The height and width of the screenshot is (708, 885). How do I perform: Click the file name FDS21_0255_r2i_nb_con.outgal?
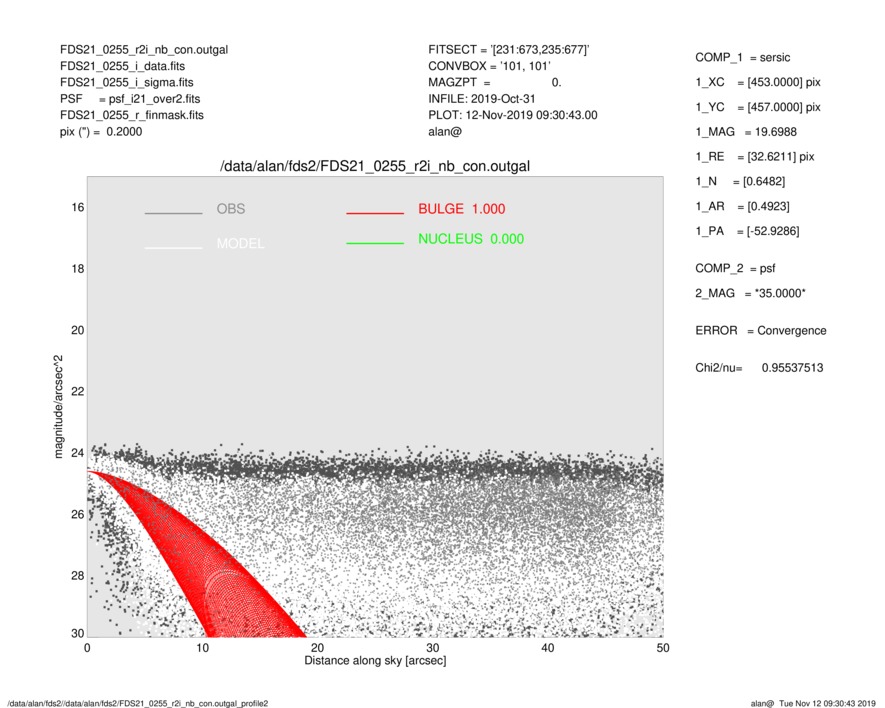pos(144,50)
